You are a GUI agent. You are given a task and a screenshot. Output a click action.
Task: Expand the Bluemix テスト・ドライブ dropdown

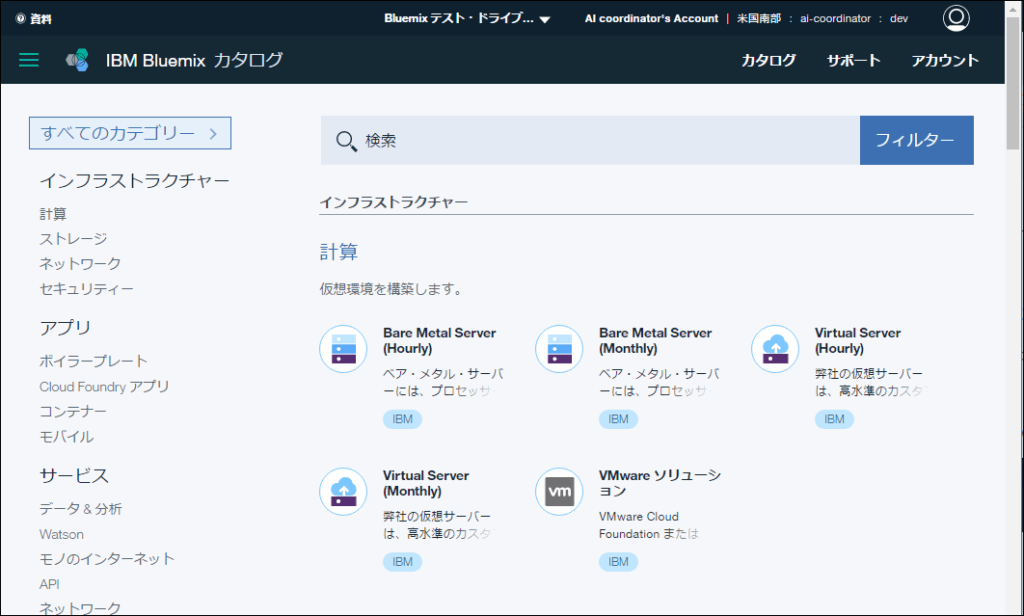point(467,18)
